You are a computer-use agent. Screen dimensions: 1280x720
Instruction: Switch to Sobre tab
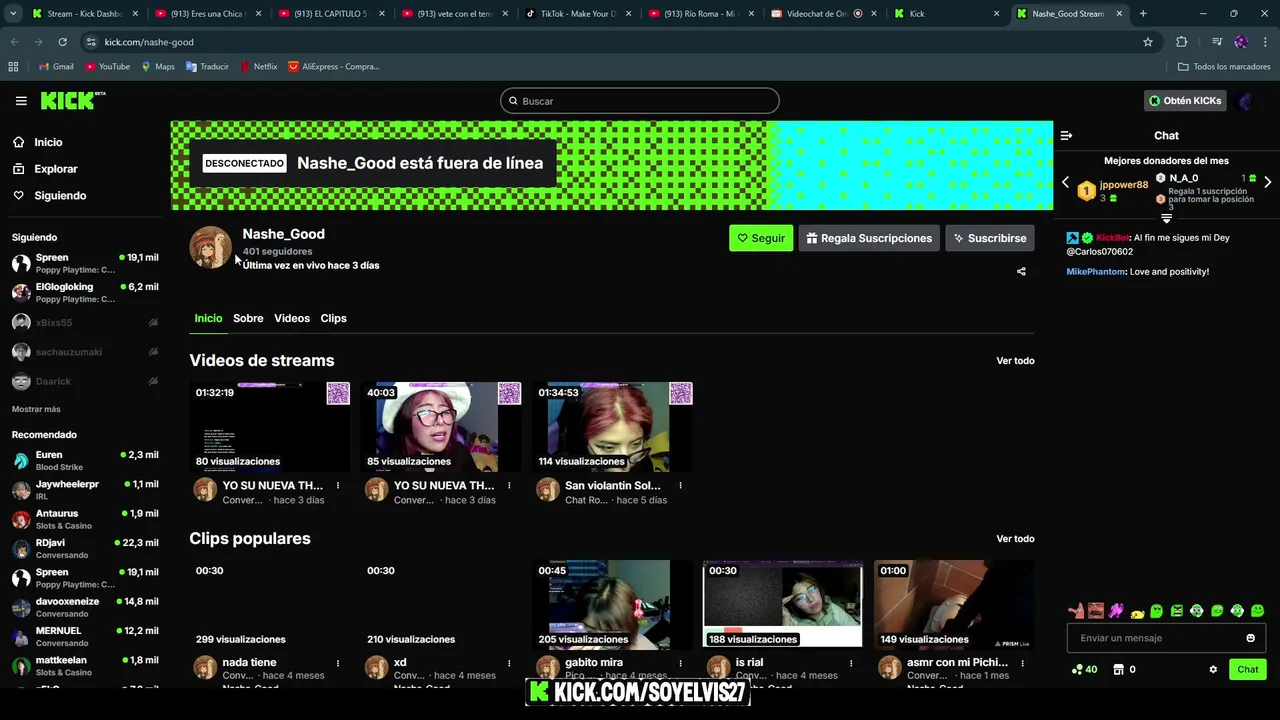pos(248,318)
